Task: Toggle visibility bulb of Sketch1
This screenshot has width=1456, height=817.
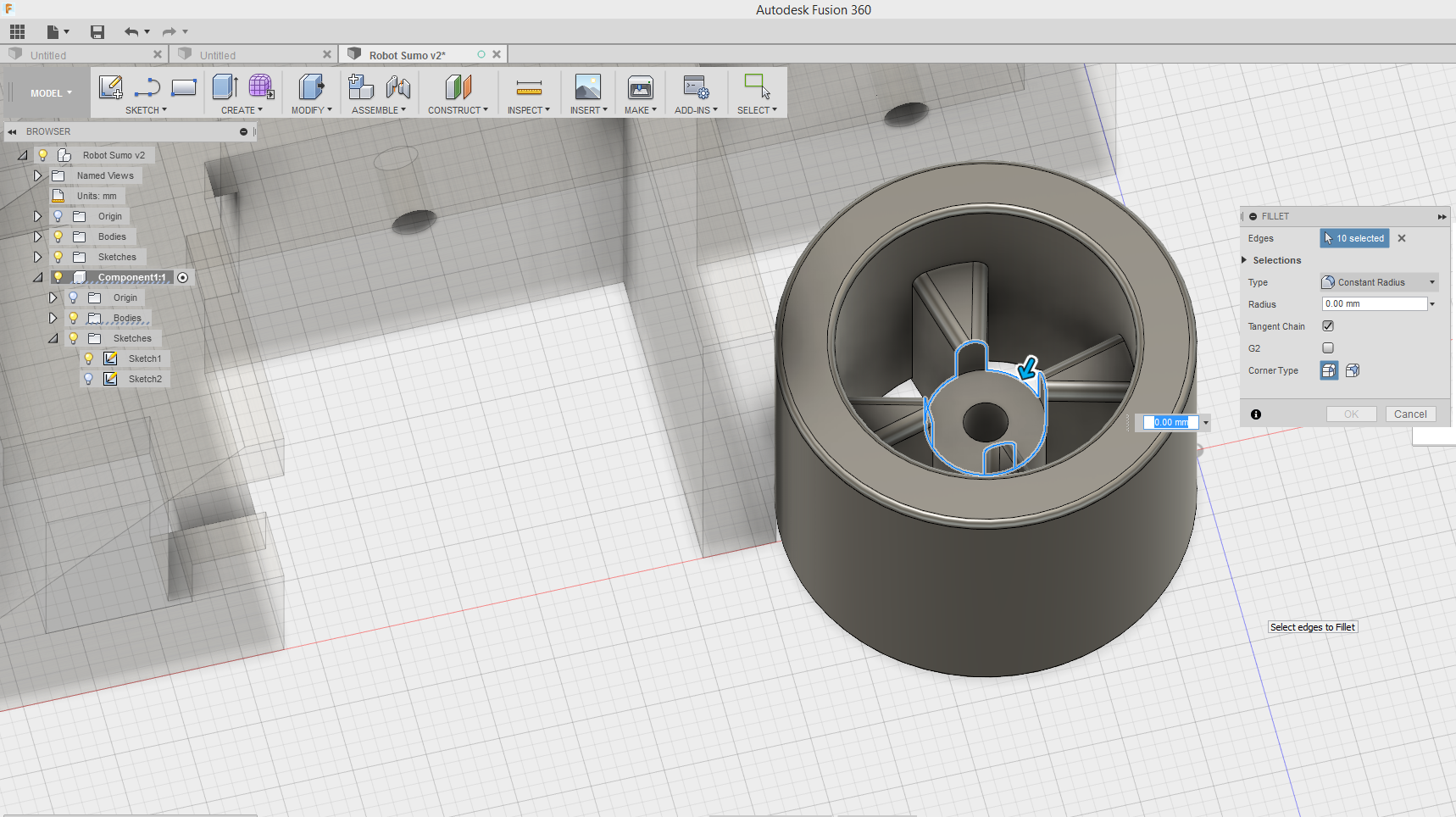Action: 88,358
